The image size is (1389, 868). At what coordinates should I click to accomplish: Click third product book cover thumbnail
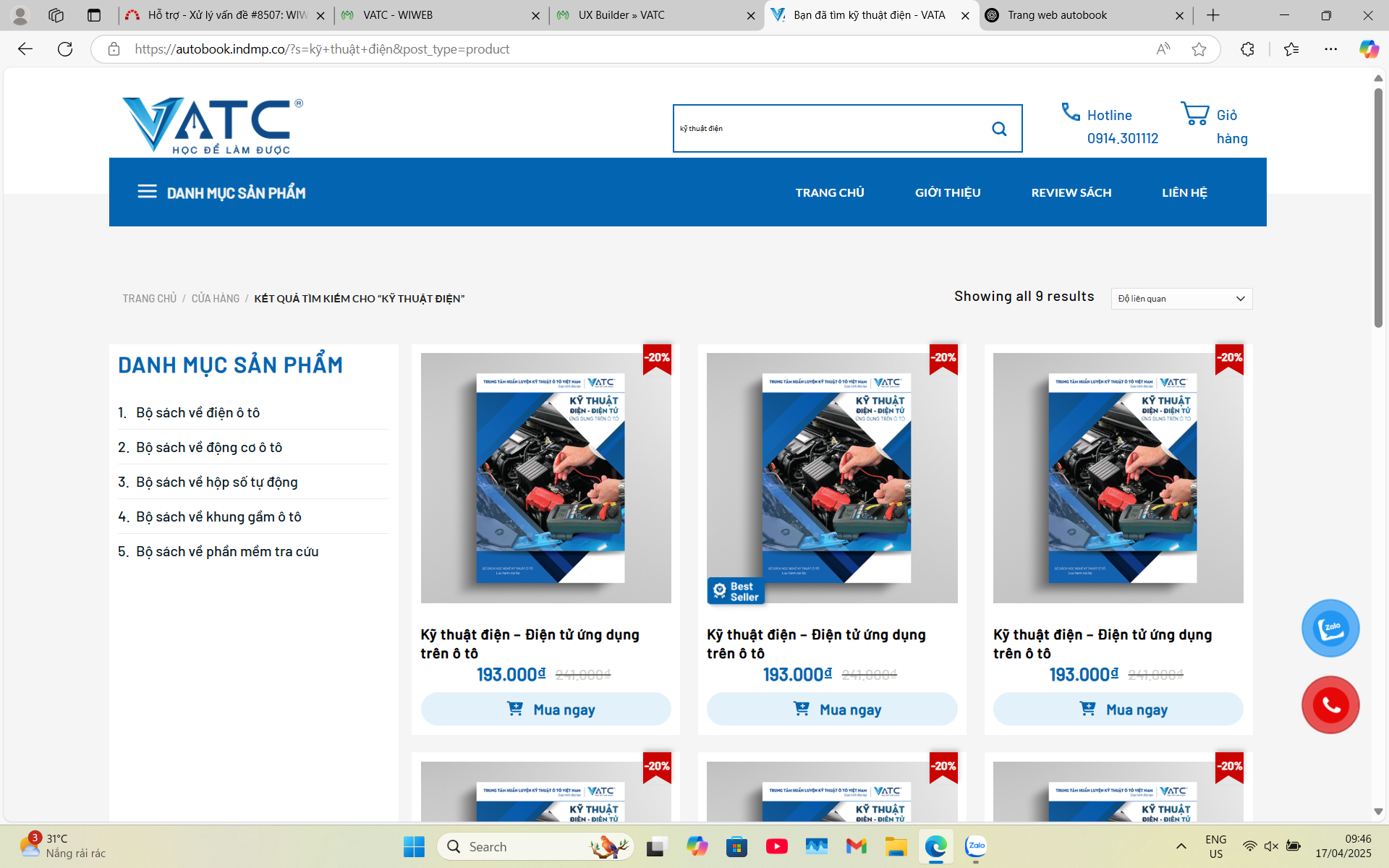[1118, 477]
